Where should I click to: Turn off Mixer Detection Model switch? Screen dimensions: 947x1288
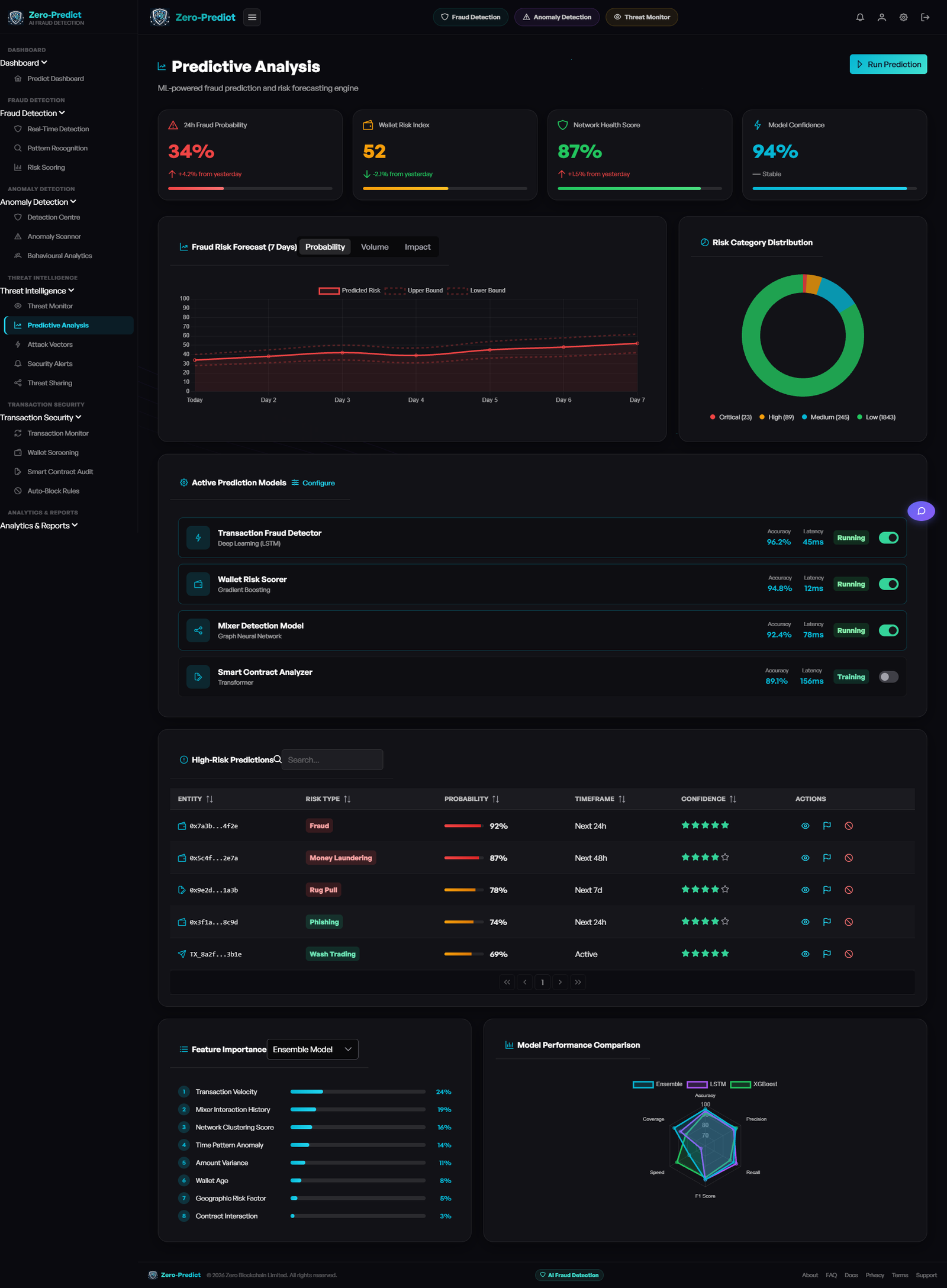coord(888,630)
